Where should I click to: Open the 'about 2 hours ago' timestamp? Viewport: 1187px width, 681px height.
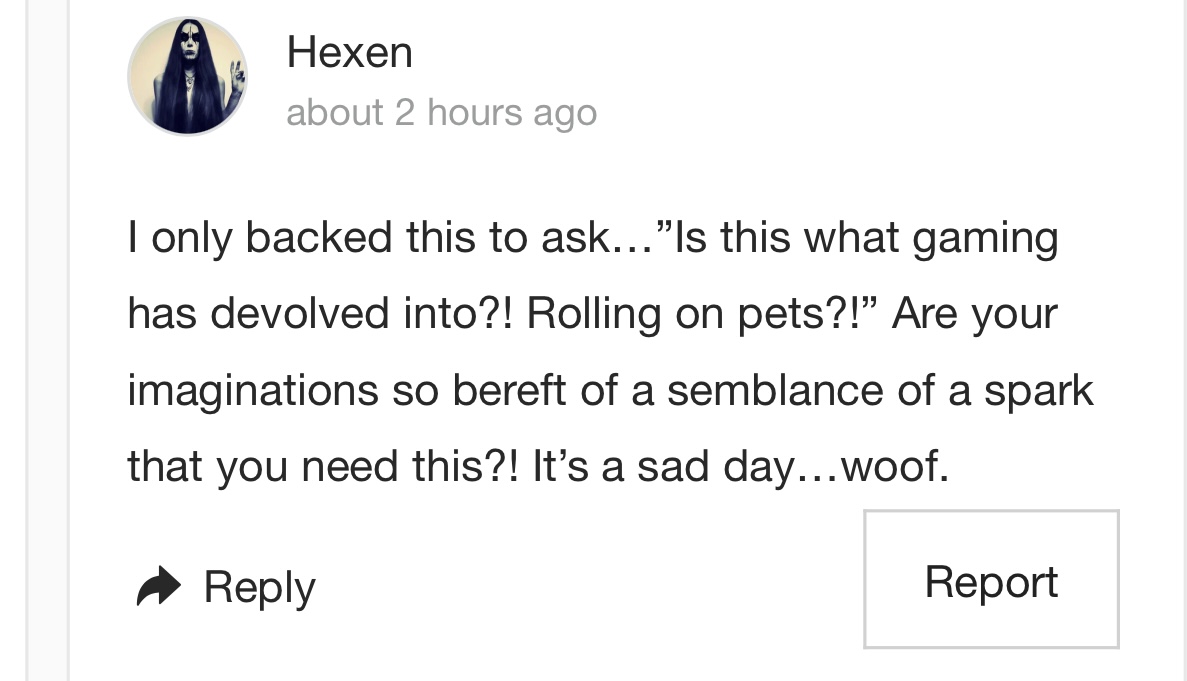point(441,113)
